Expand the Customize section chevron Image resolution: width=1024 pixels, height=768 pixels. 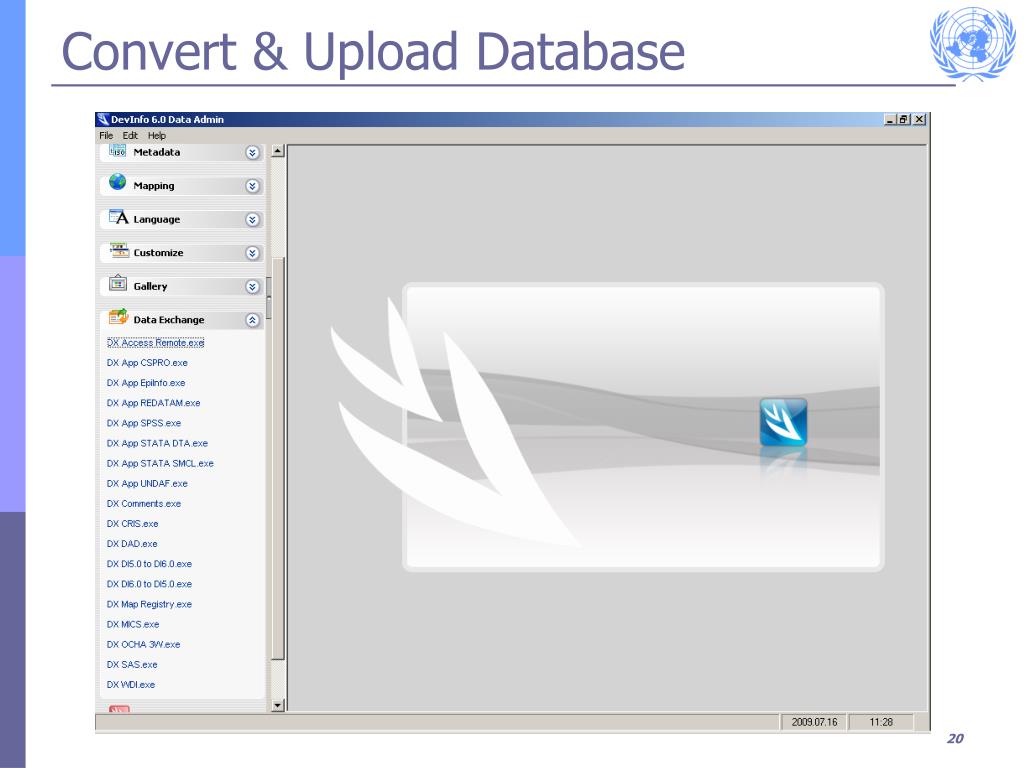pos(252,253)
